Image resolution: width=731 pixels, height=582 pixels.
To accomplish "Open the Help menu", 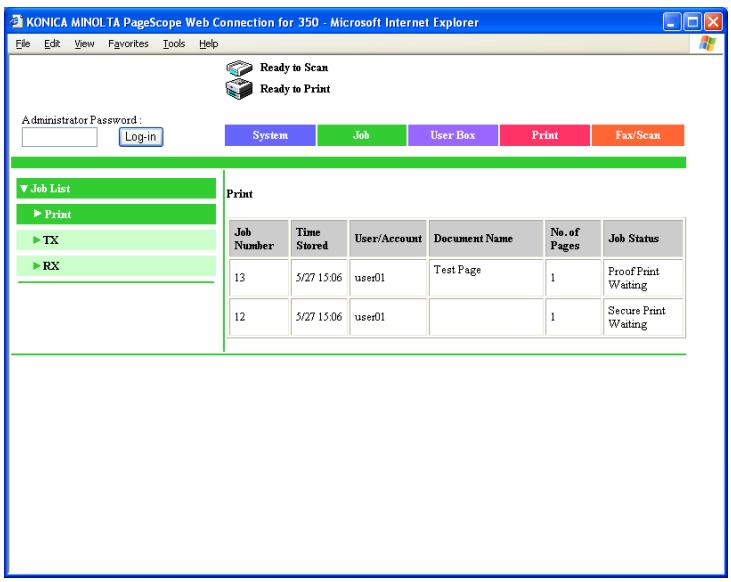I will [208, 44].
